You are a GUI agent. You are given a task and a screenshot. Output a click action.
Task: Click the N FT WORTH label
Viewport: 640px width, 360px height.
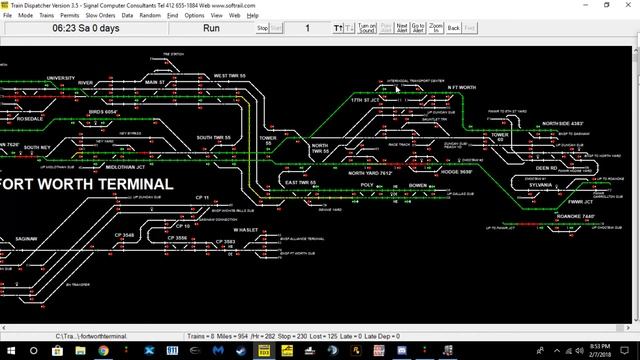[x=462, y=87]
